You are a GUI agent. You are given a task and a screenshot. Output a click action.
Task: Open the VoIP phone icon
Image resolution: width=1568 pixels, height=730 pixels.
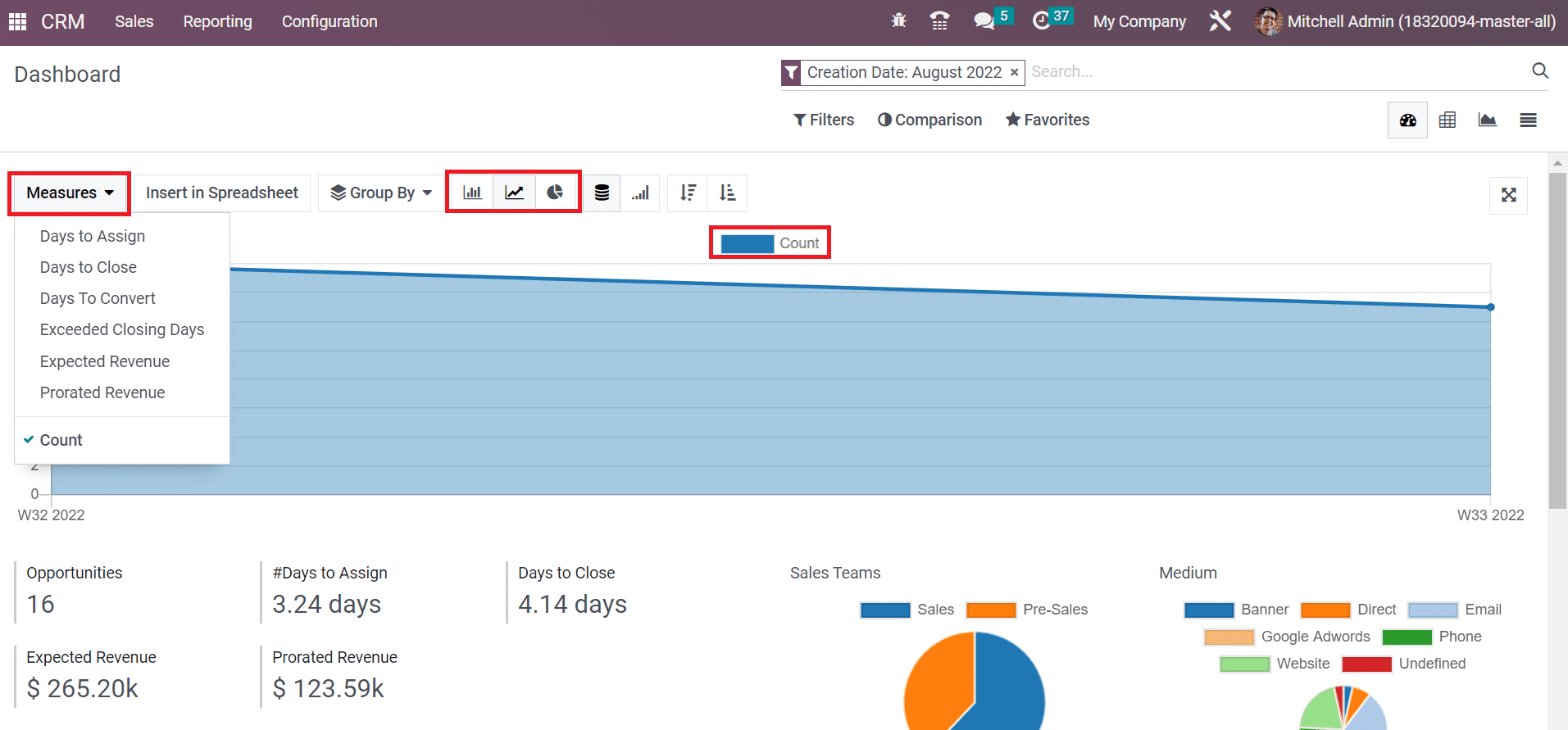939,21
